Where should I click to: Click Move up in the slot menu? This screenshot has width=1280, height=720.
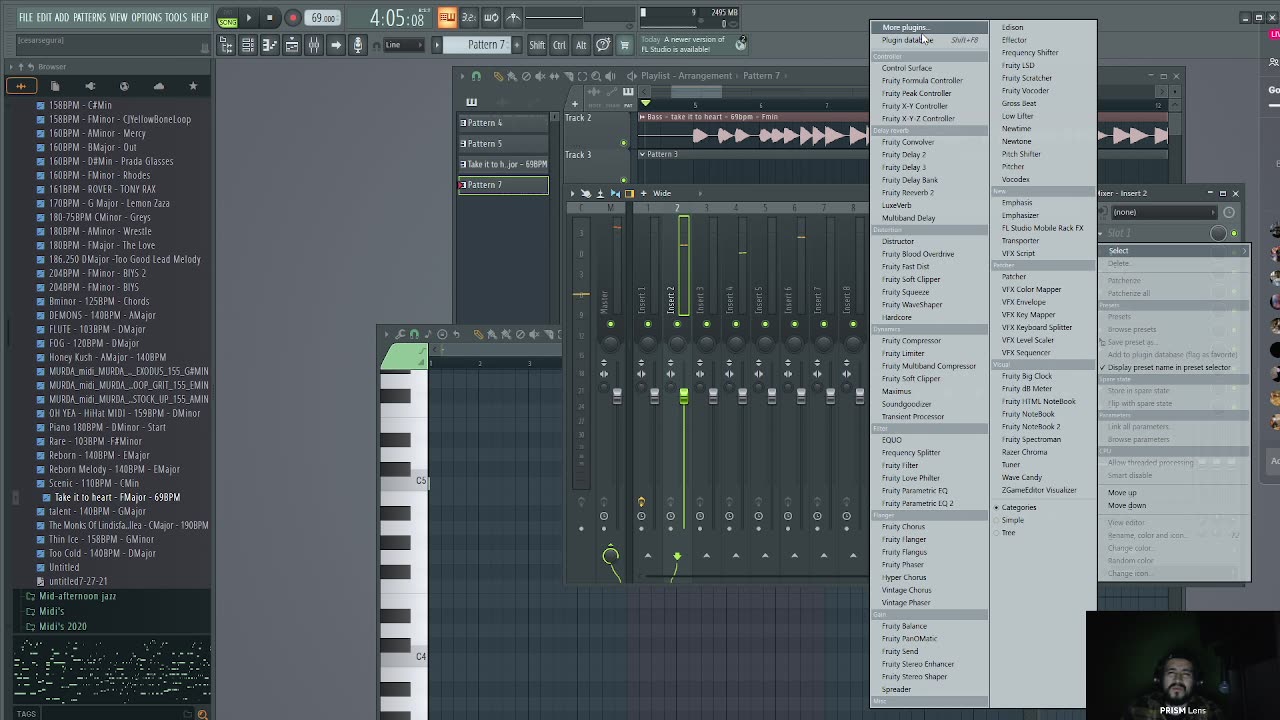pos(1122,493)
